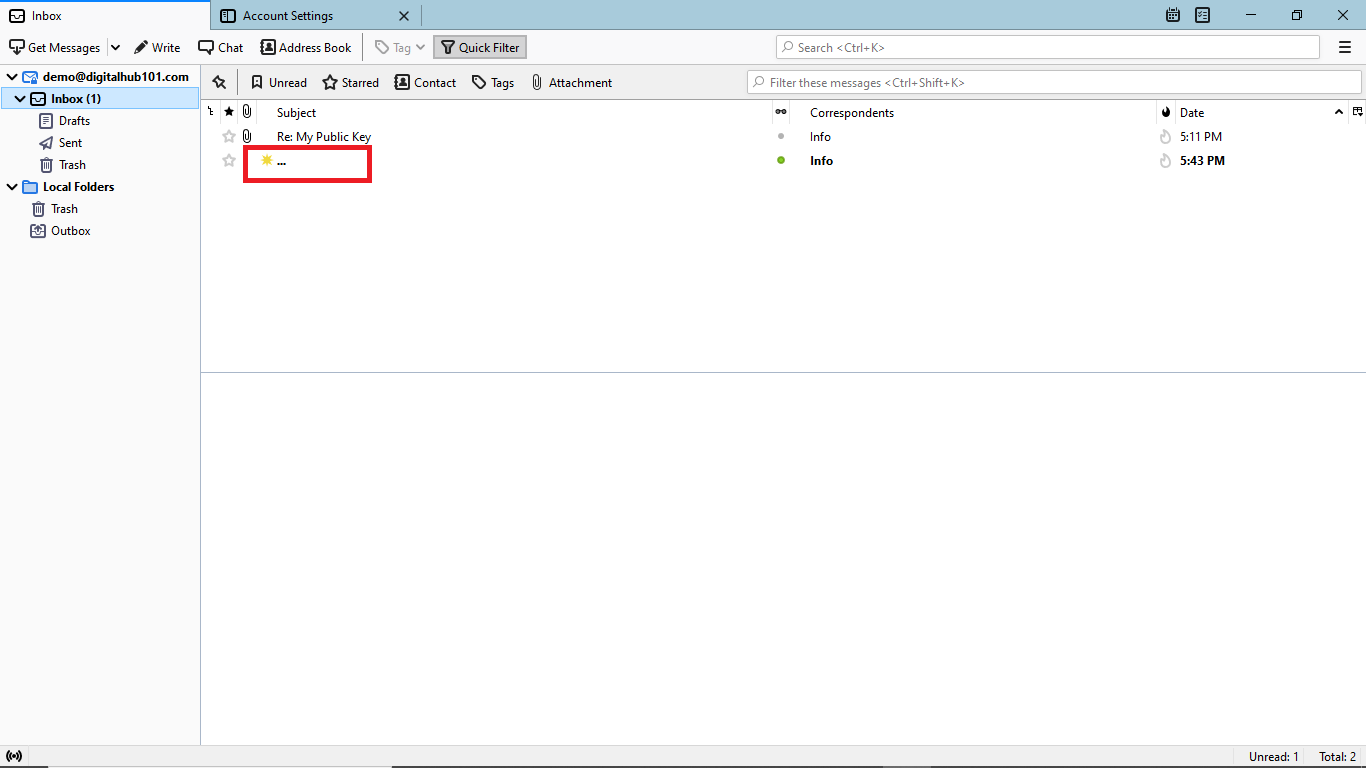Filter messages with Attachment
This screenshot has height=768, width=1366.
[571, 82]
